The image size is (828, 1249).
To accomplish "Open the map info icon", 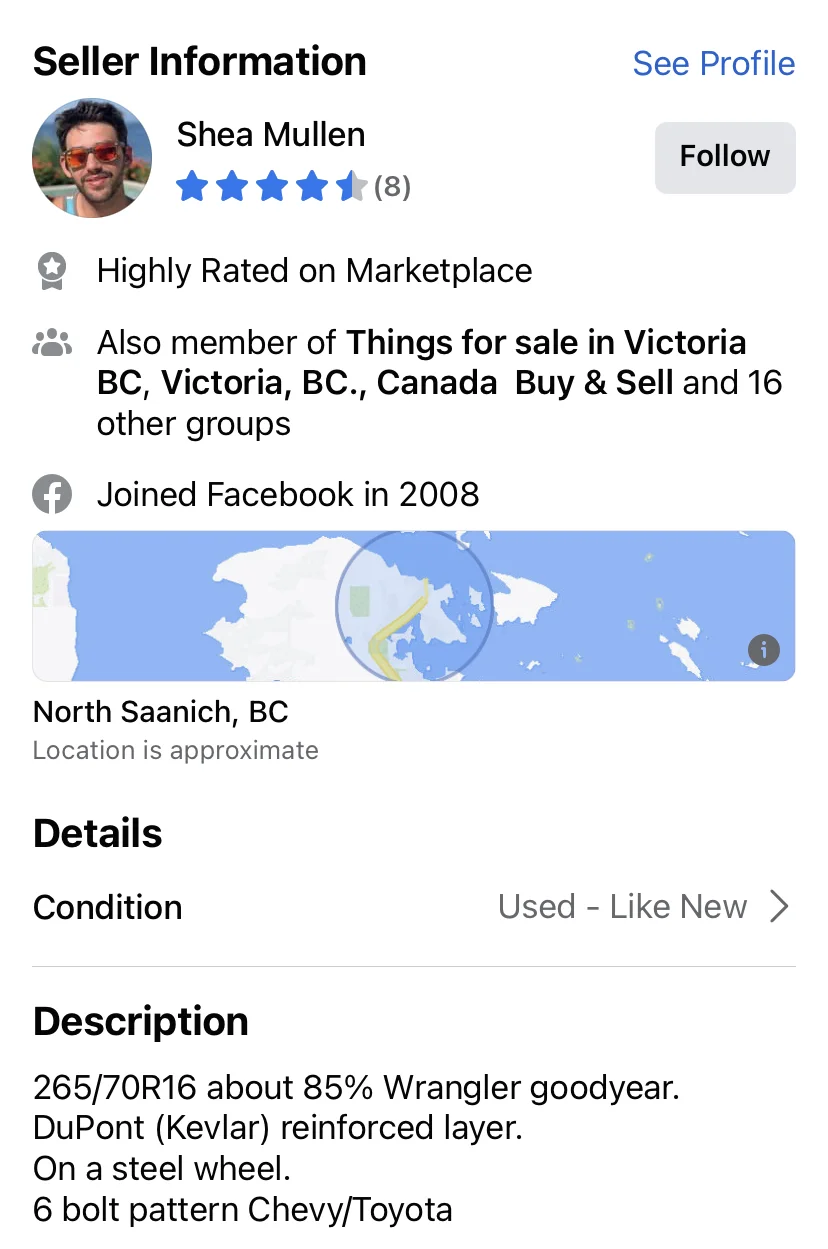I will 763,650.
